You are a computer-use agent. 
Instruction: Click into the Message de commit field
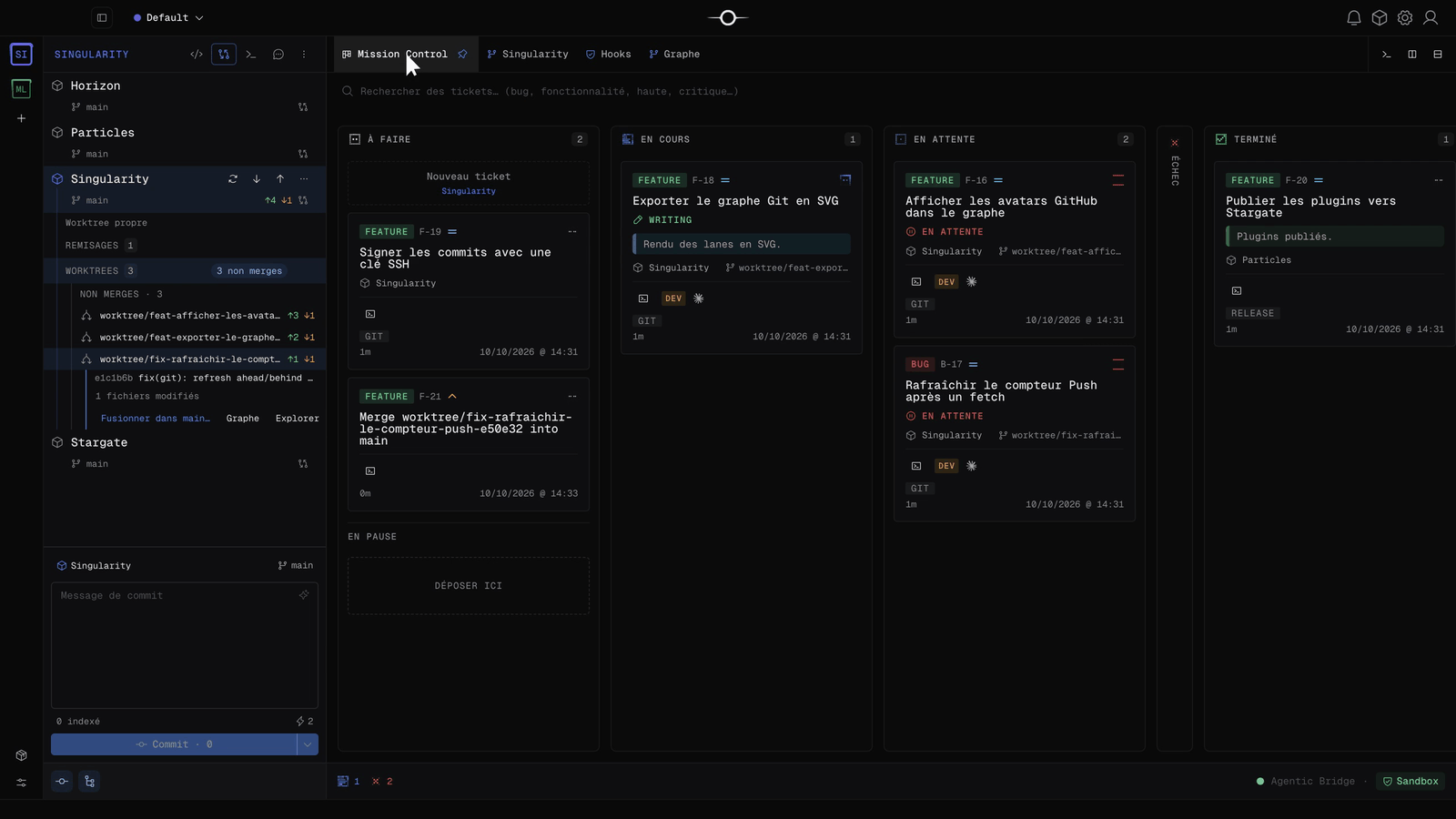[185, 645]
